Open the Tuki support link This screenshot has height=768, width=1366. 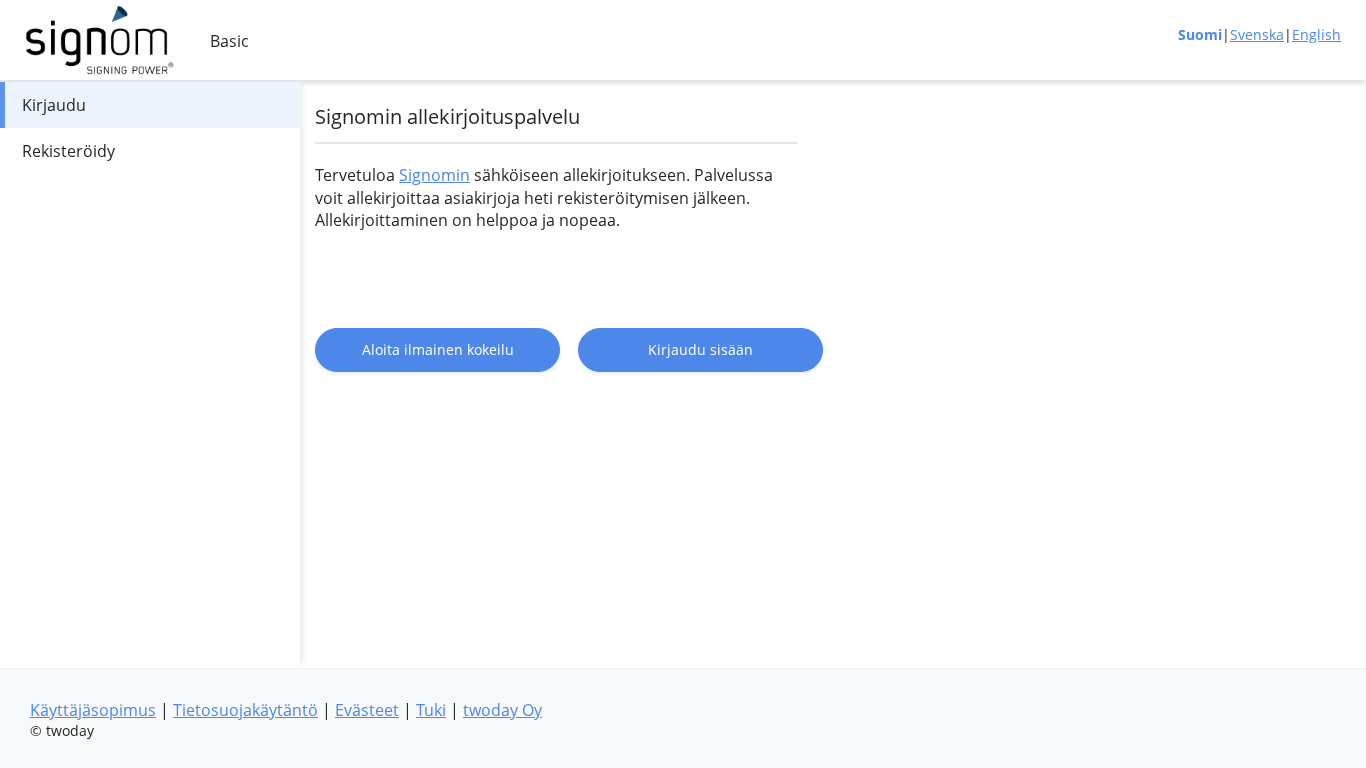(431, 710)
